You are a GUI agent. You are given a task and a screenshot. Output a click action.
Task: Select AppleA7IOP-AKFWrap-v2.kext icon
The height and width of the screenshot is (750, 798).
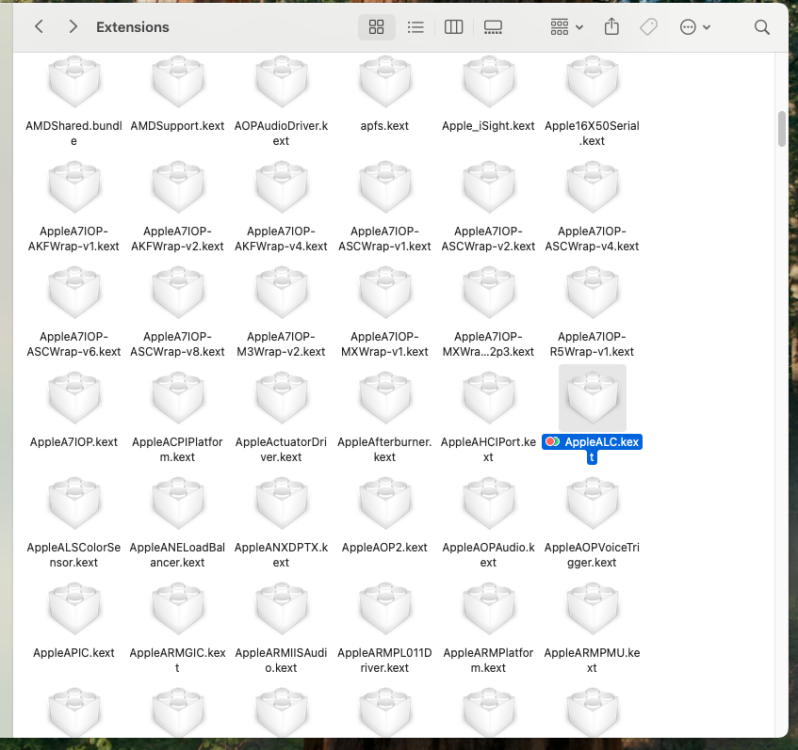pyautogui.click(x=178, y=187)
